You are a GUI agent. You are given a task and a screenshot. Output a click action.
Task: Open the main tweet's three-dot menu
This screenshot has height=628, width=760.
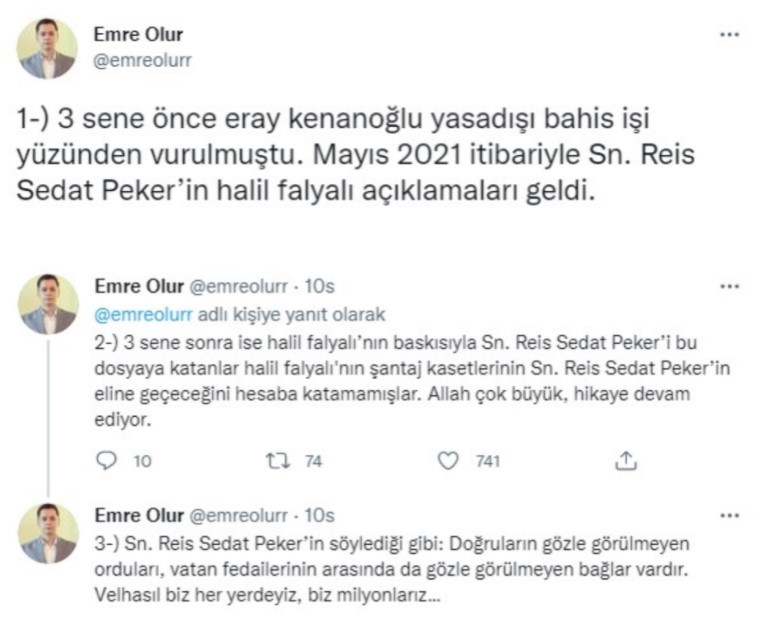coord(729,34)
